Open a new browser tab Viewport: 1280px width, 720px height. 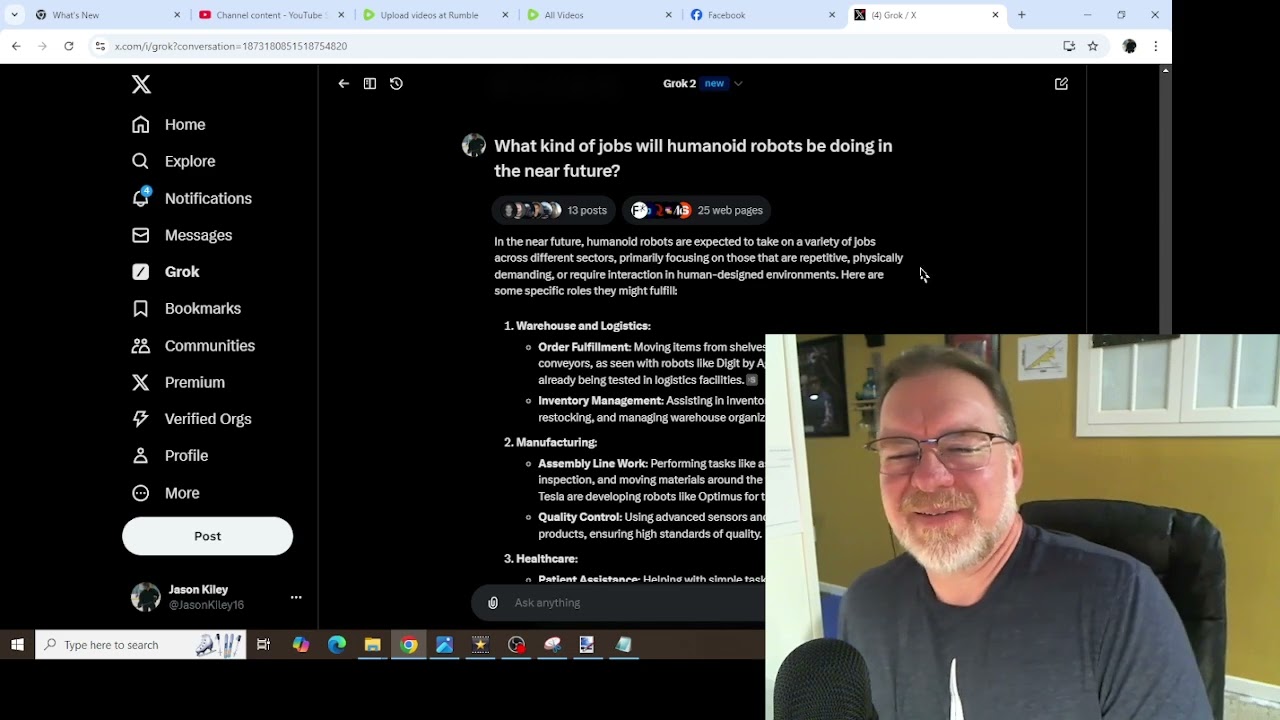1021,15
